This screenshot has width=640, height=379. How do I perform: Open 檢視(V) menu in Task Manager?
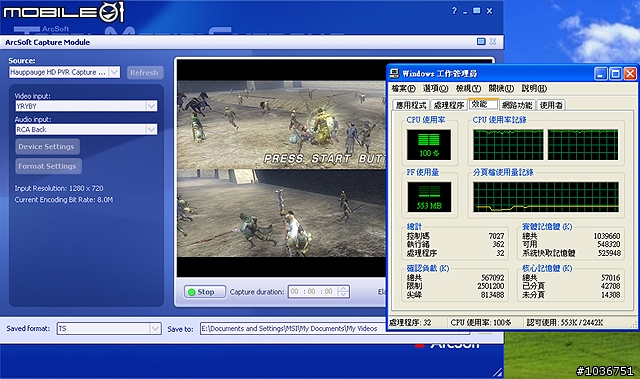point(468,89)
